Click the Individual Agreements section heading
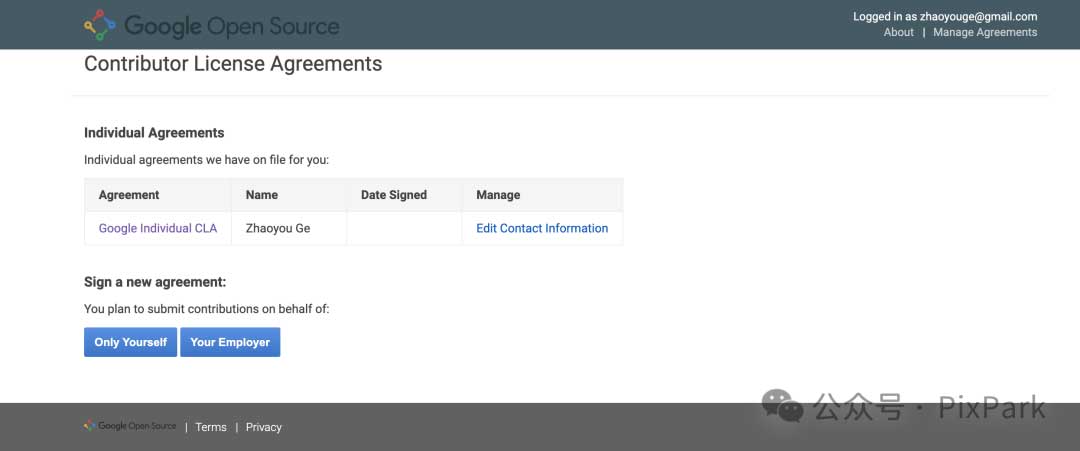The height and width of the screenshot is (451, 1080). point(154,133)
